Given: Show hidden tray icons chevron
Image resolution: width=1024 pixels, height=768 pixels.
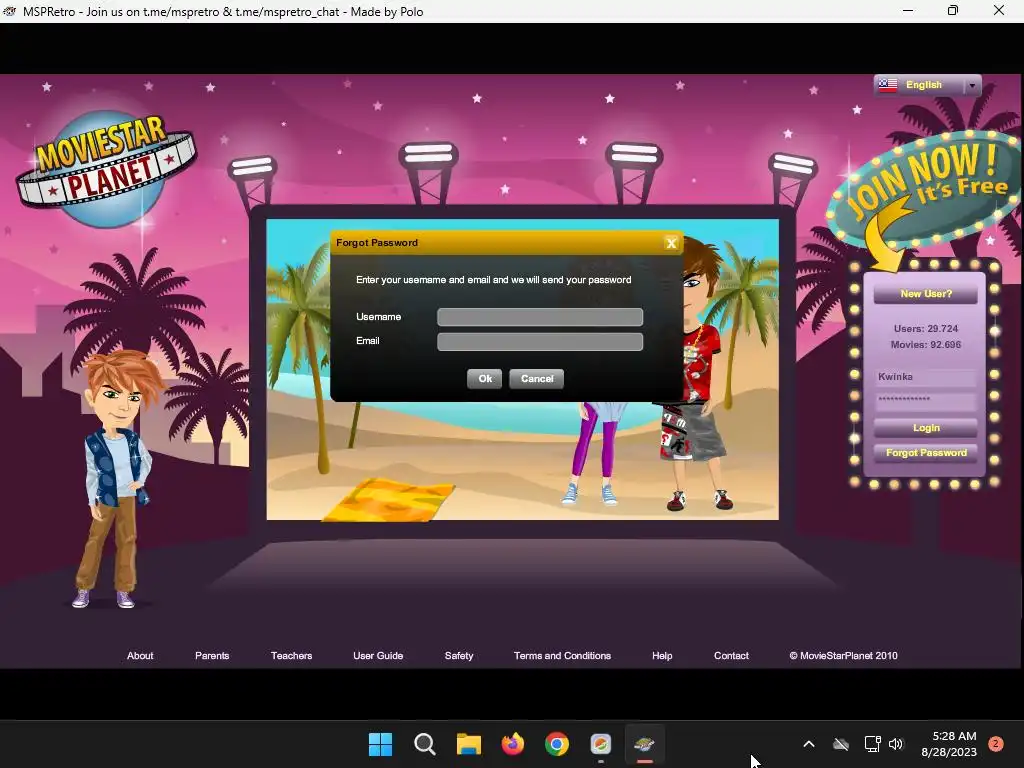Looking at the screenshot, I should 808,744.
